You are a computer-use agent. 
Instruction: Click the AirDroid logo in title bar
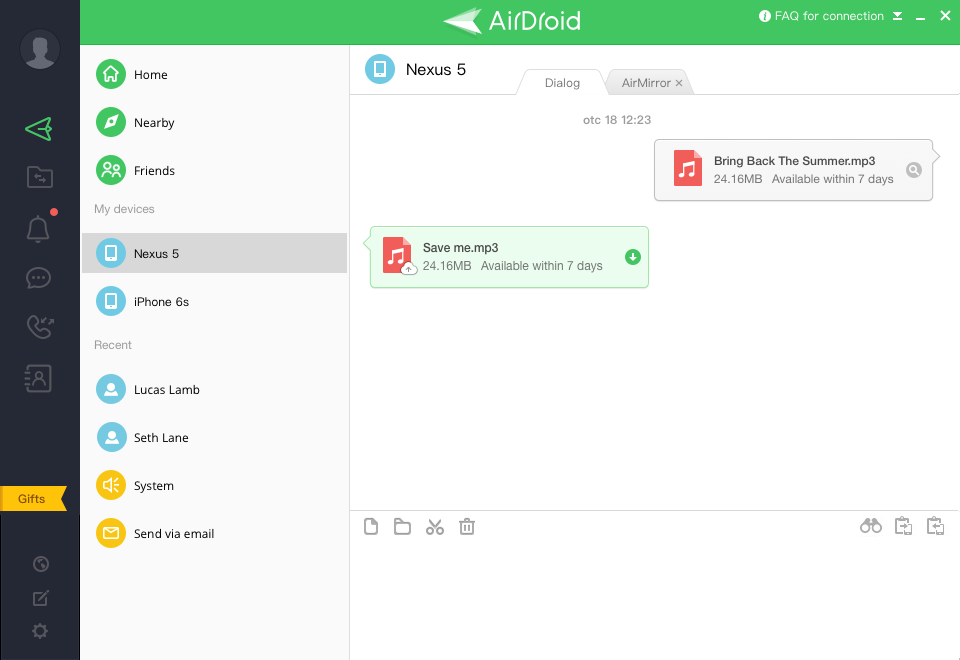(512, 21)
